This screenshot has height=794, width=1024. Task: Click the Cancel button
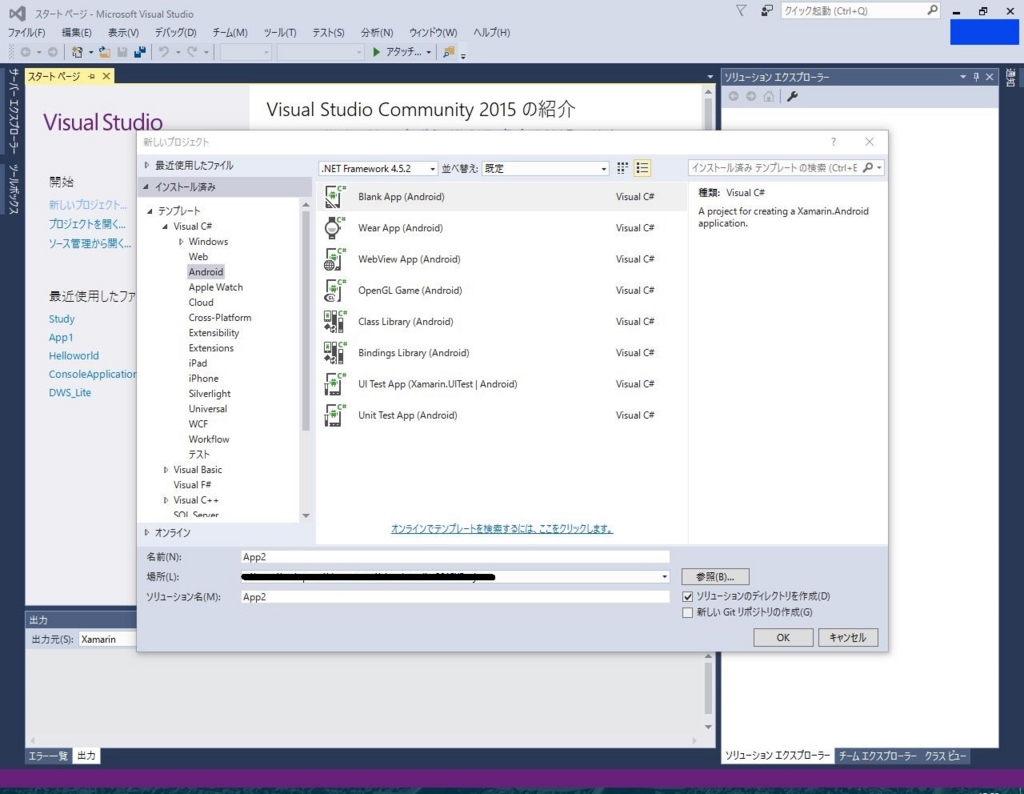pos(848,638)
